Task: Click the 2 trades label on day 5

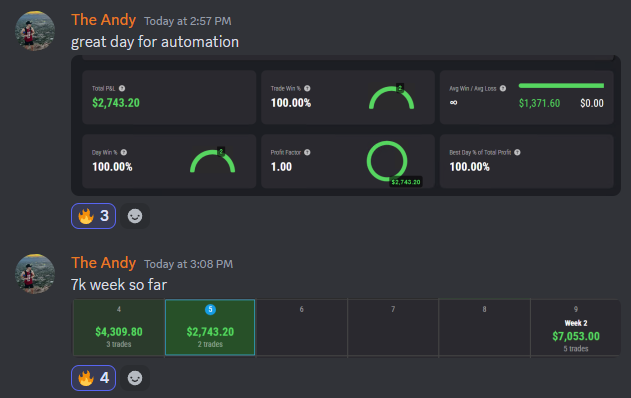Action: tap(210, 344)
